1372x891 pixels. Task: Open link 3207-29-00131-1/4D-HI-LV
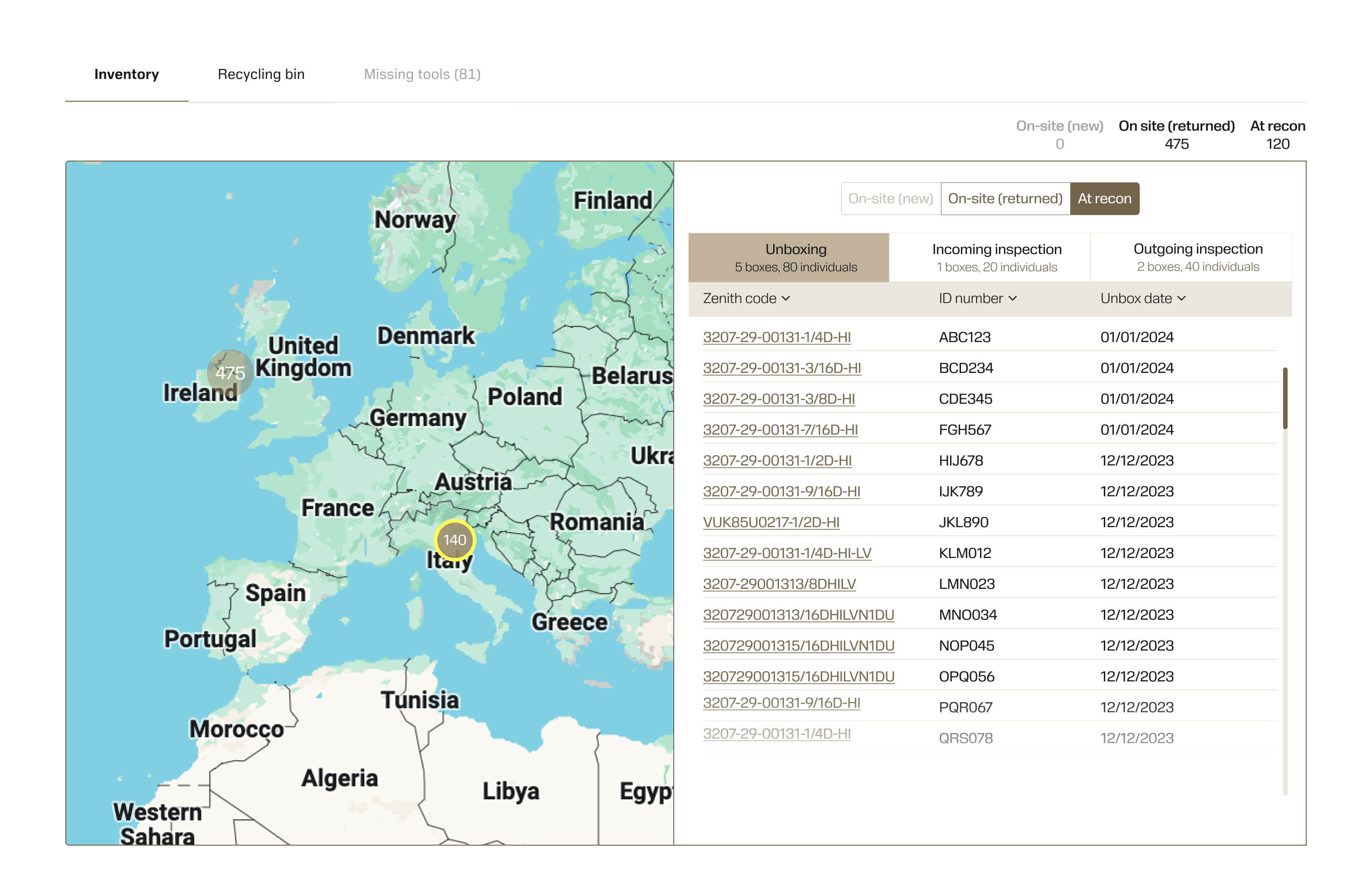pos(787,553)
